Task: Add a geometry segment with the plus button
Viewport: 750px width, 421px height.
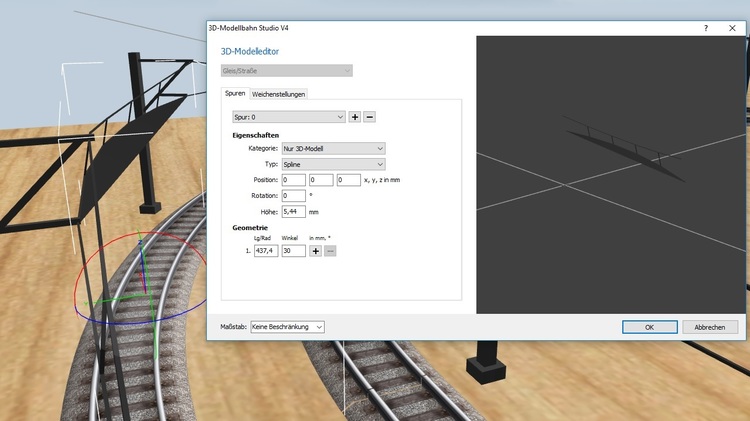Action: (315, 251)
